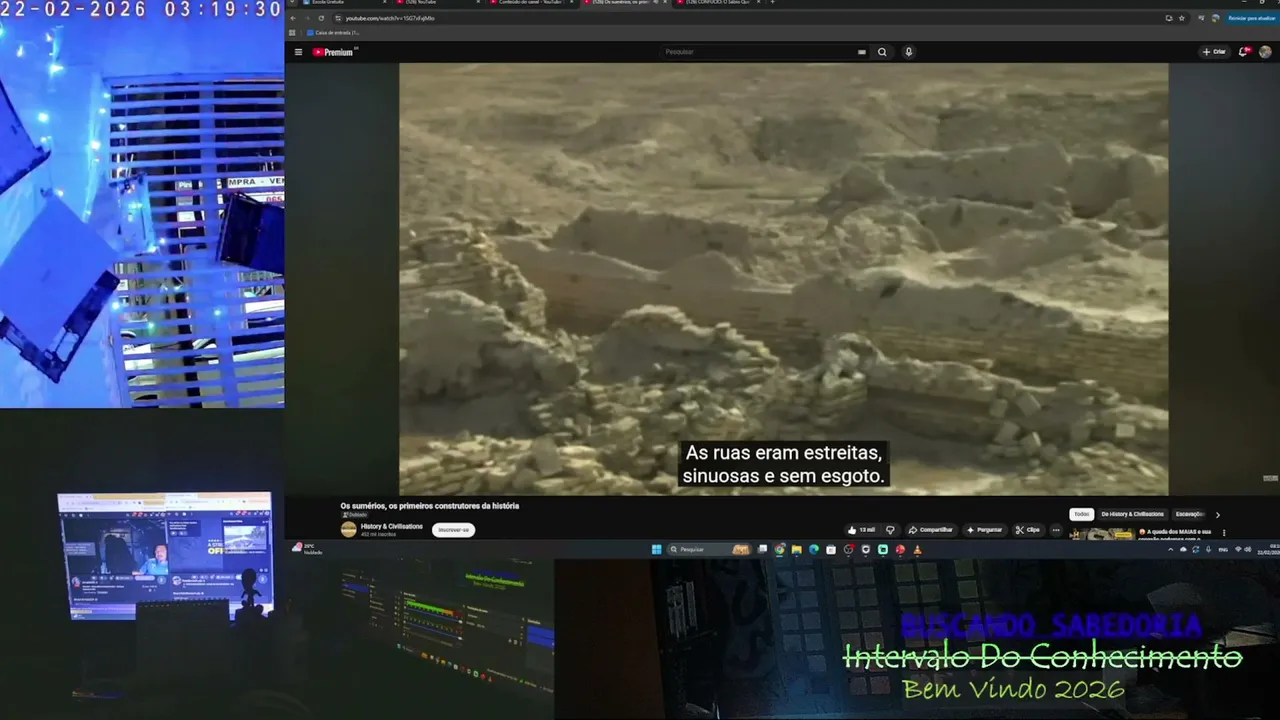
Task: Bookmark this page with the star icon
Action: click(x=1182, y=18)
